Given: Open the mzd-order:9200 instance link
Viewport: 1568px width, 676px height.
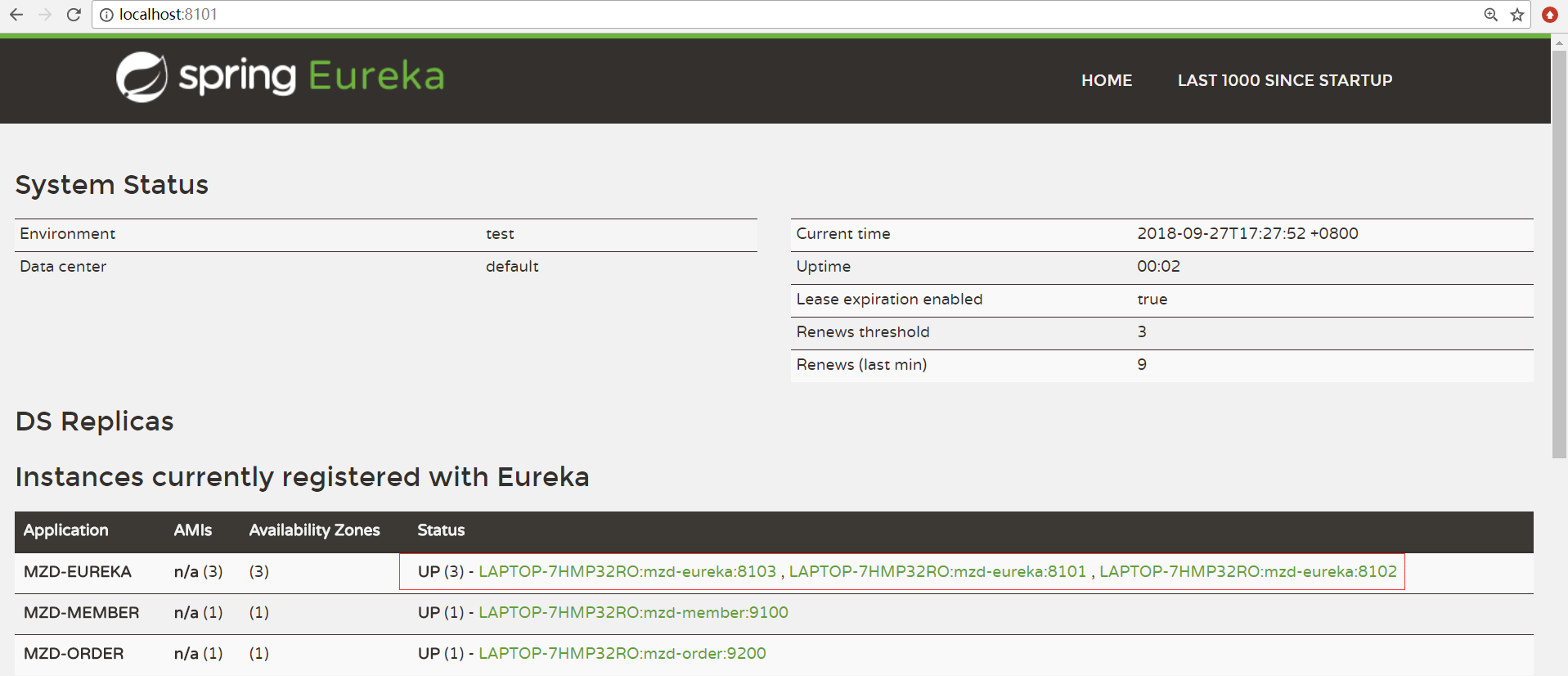Looking at the screenshot, I should point(622,653).
